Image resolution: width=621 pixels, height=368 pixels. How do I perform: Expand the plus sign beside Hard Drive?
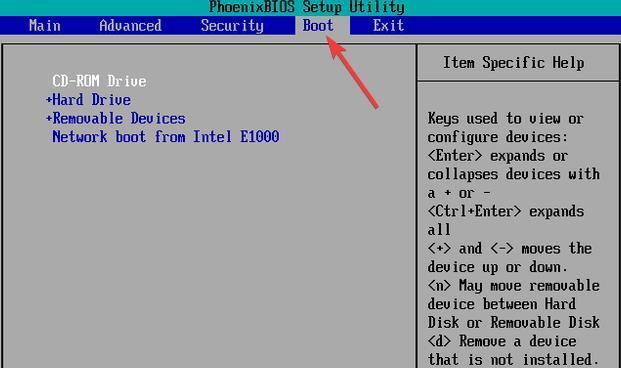[49, 100]
